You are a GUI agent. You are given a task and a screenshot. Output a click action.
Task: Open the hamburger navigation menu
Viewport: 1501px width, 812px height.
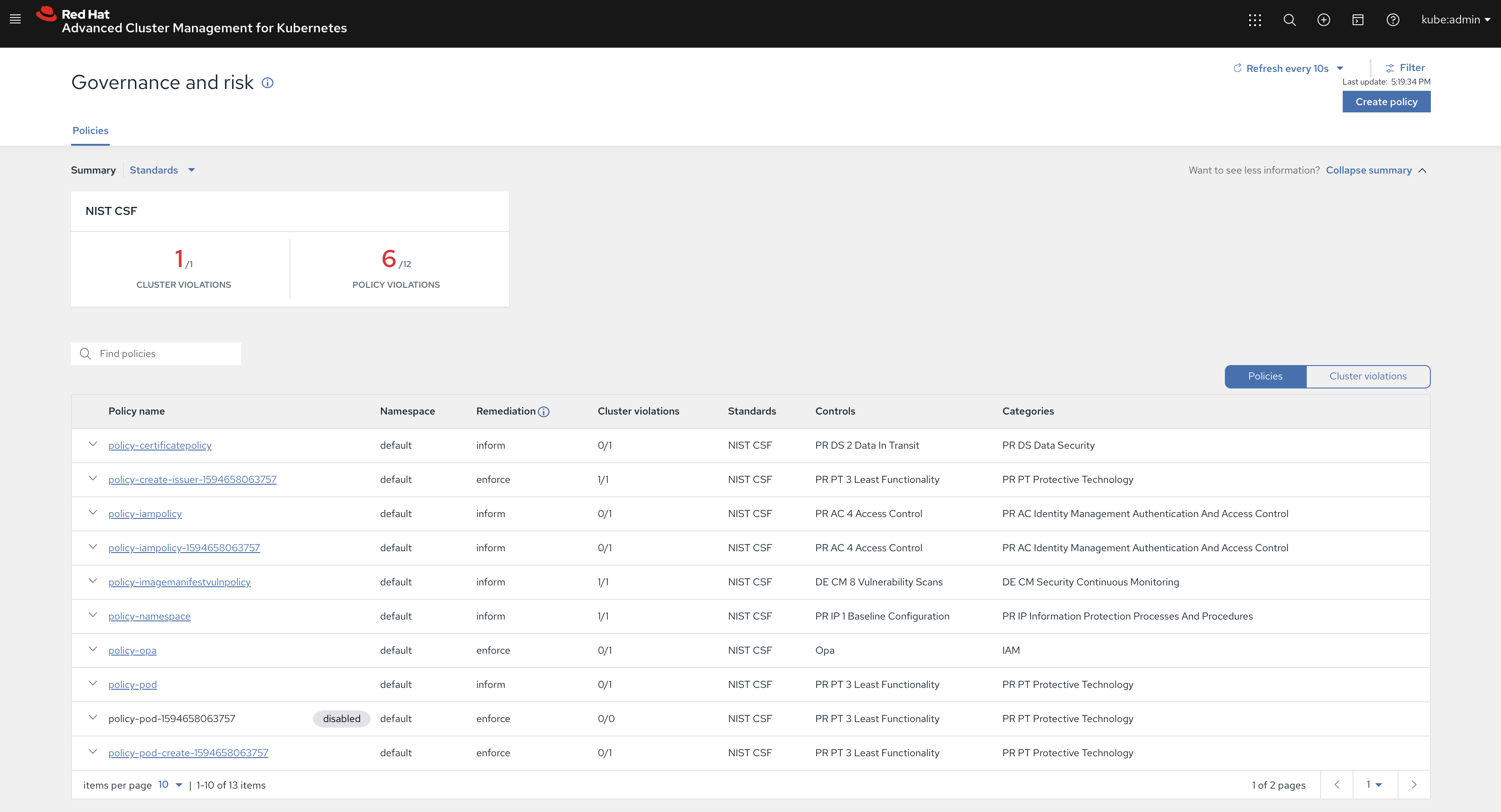[16, 19]
